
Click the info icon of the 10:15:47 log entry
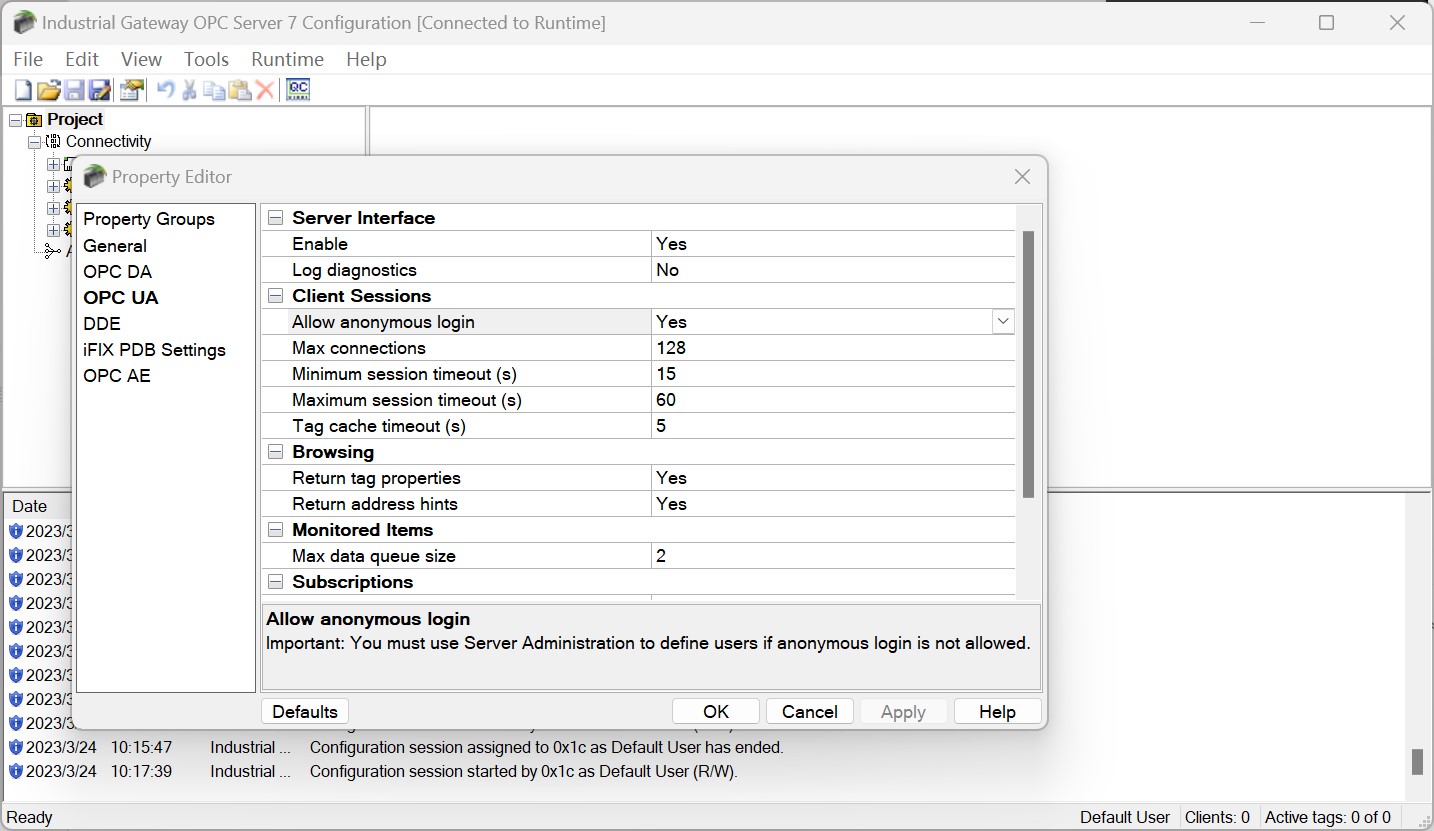click(x=15, y=747)
